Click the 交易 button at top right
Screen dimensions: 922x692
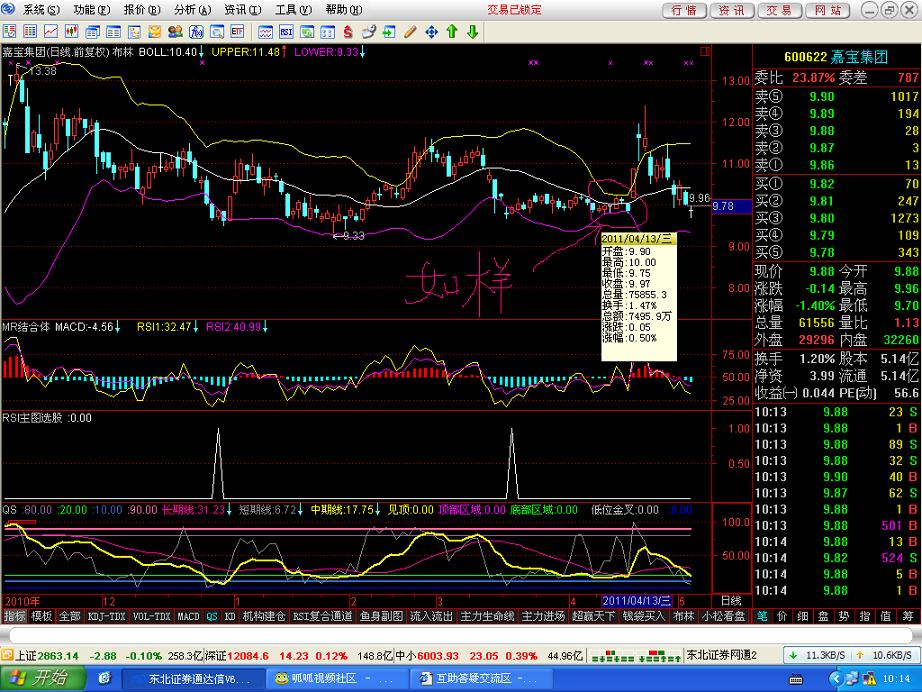point(779,11)
